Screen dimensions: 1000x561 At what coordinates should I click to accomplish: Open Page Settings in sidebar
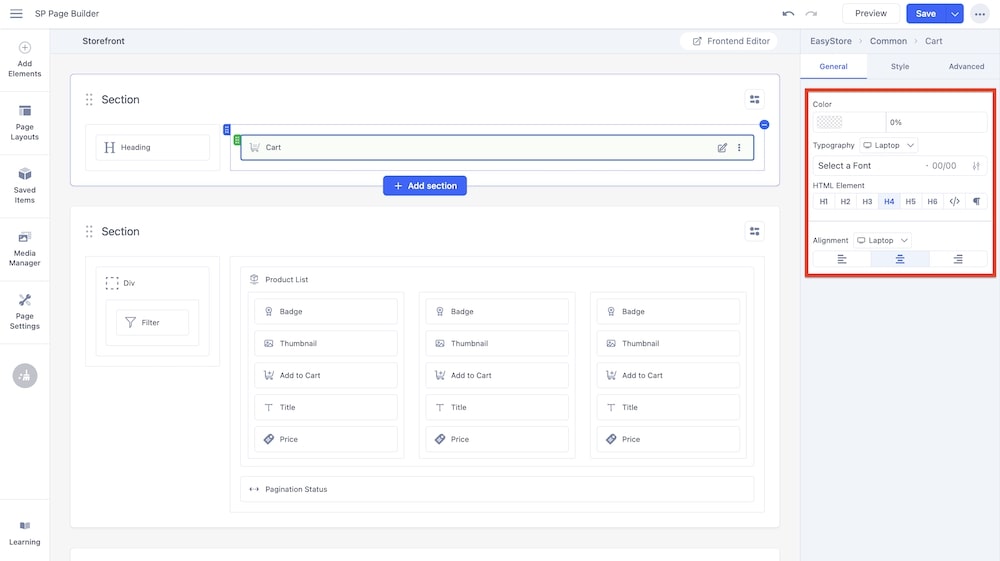(x=25, y=311)
